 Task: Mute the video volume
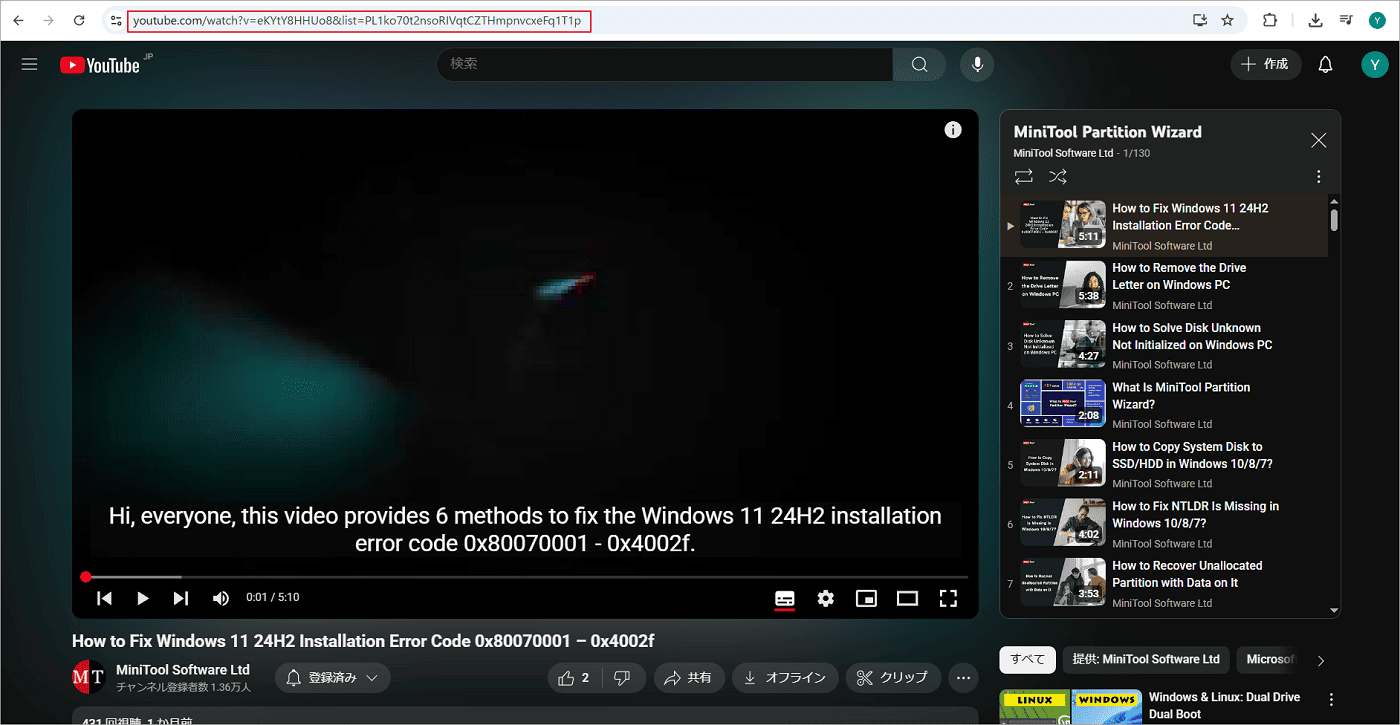pyautogui.click(x=221, y=598)
